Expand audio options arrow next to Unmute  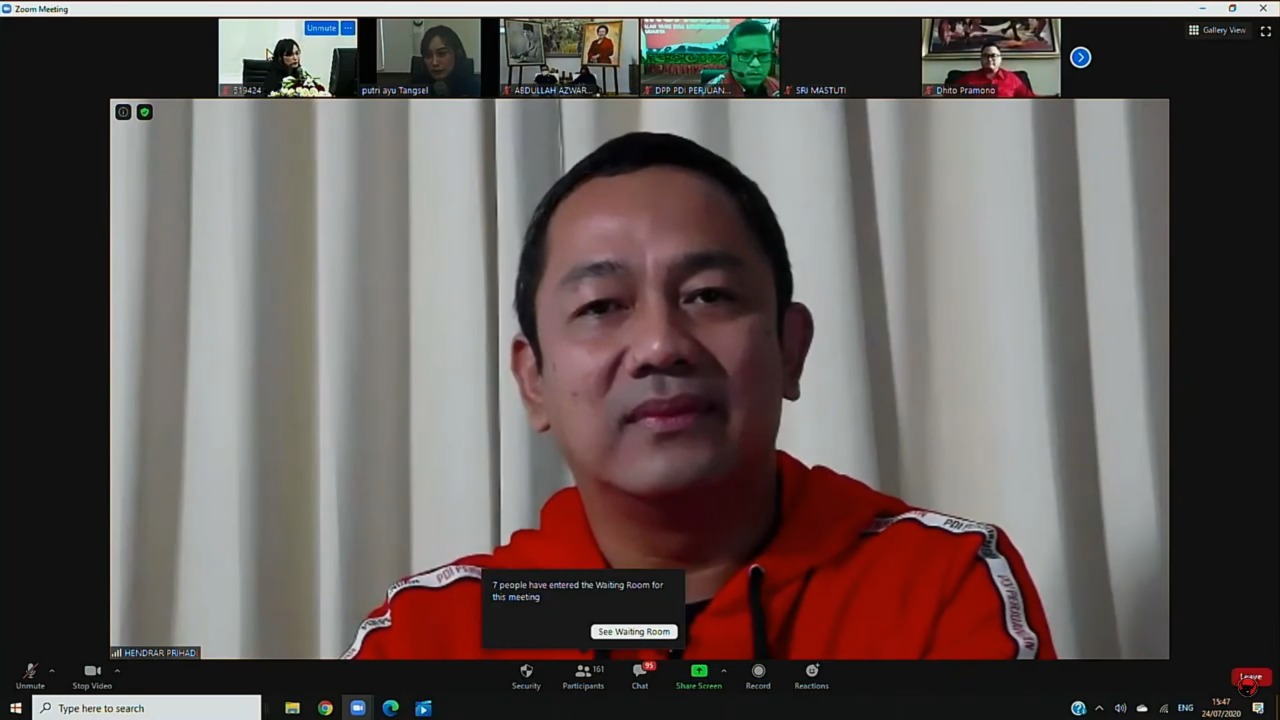[52, 671]
